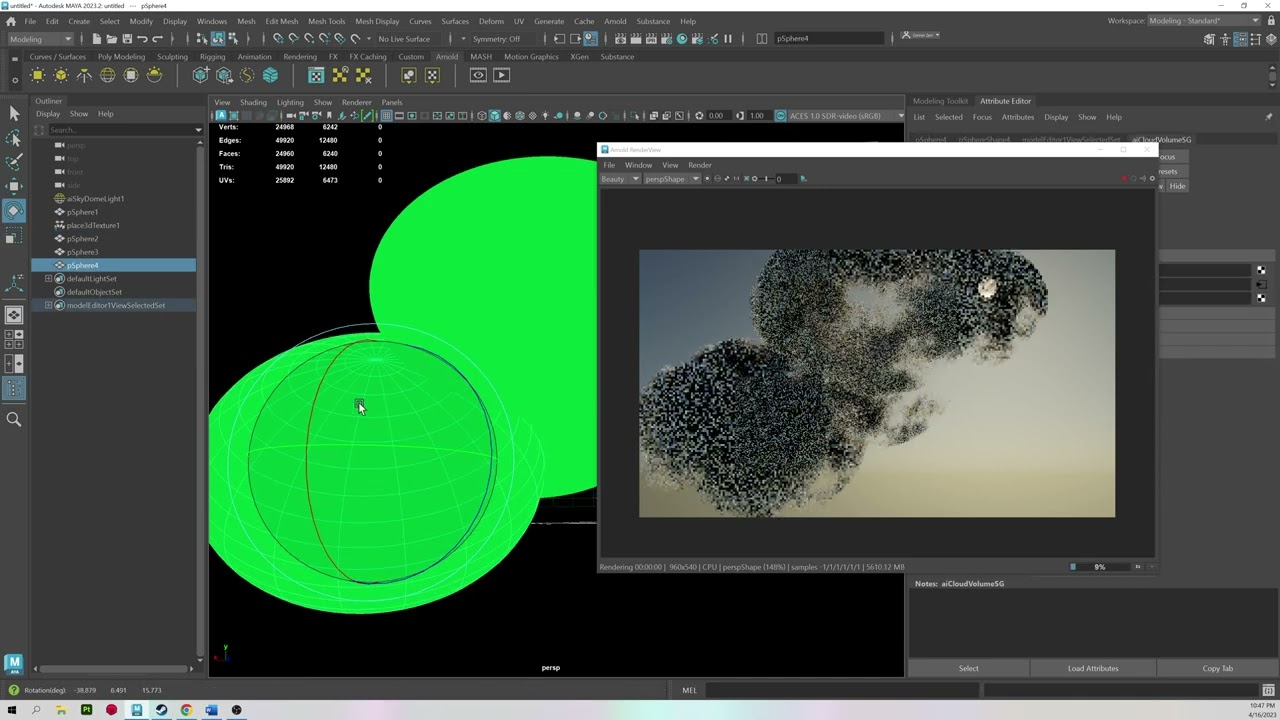The width and height of the screenshot is (1280, 720).
Task: Activate Rotate tool in toolbox
Action: click(x=14, y=210)
